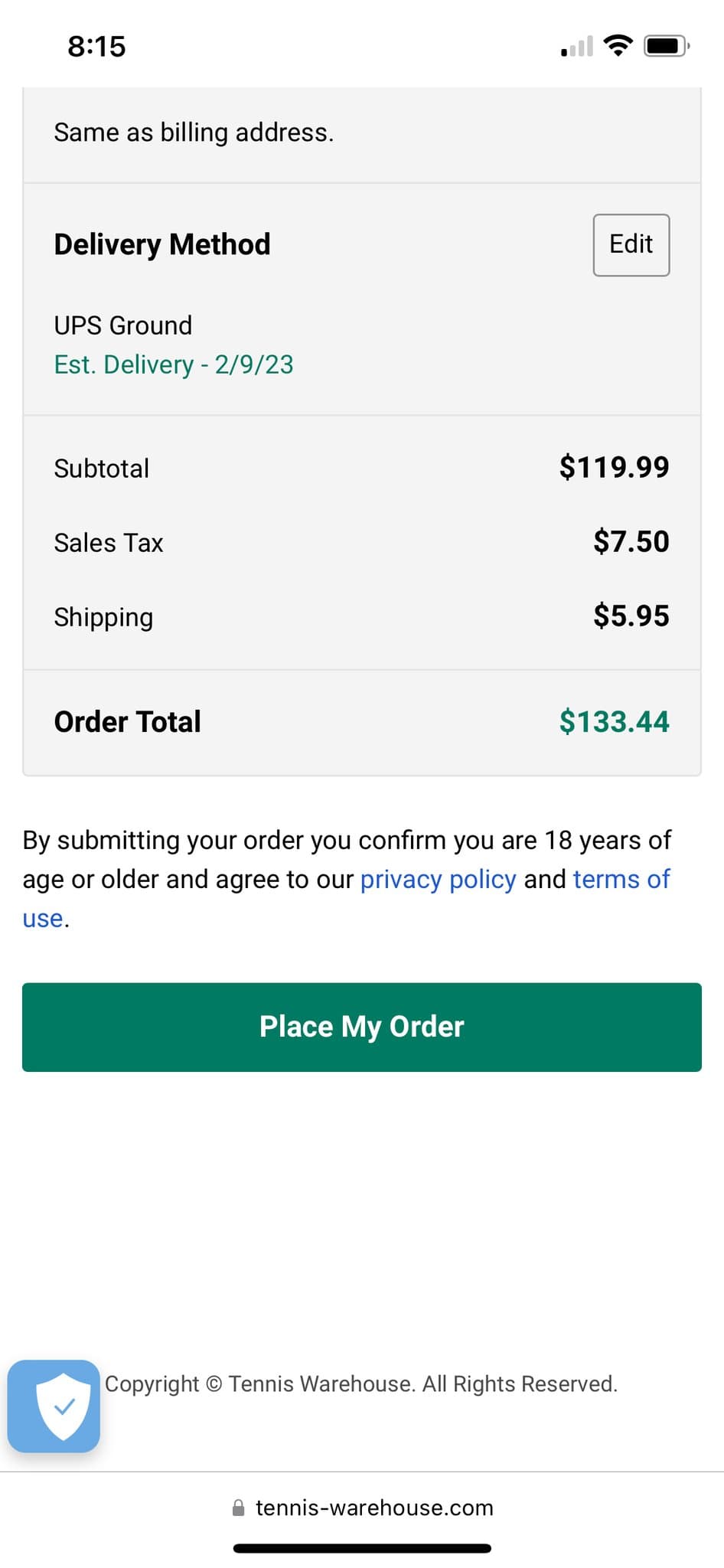Tap the Tennis Warehouse copyright notice
Image resolution: width=724 pixels, height=1568 pixels.
pyautogui.click(x=361, y=1383)
